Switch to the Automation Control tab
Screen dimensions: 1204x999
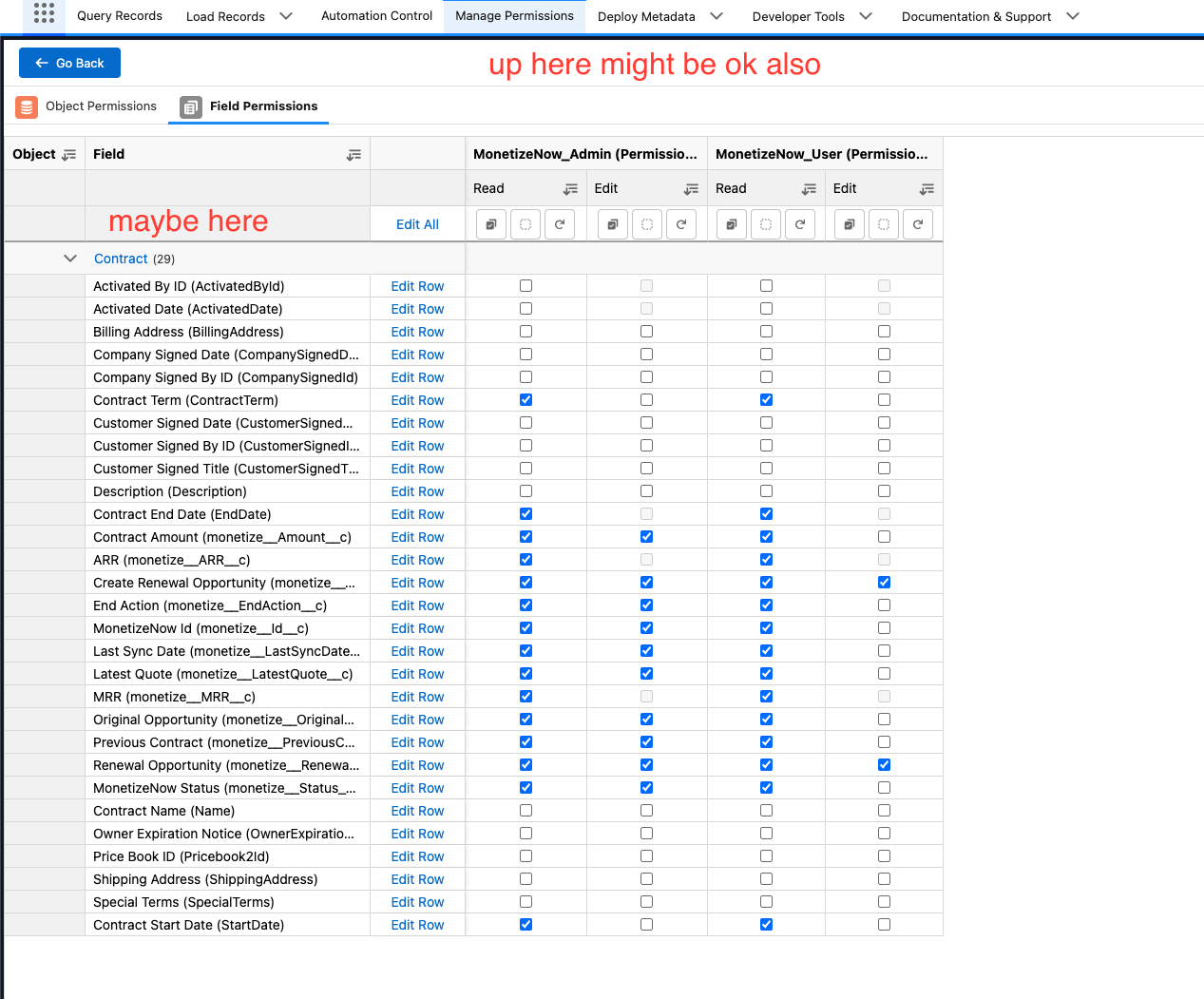[x=376, y=16]
